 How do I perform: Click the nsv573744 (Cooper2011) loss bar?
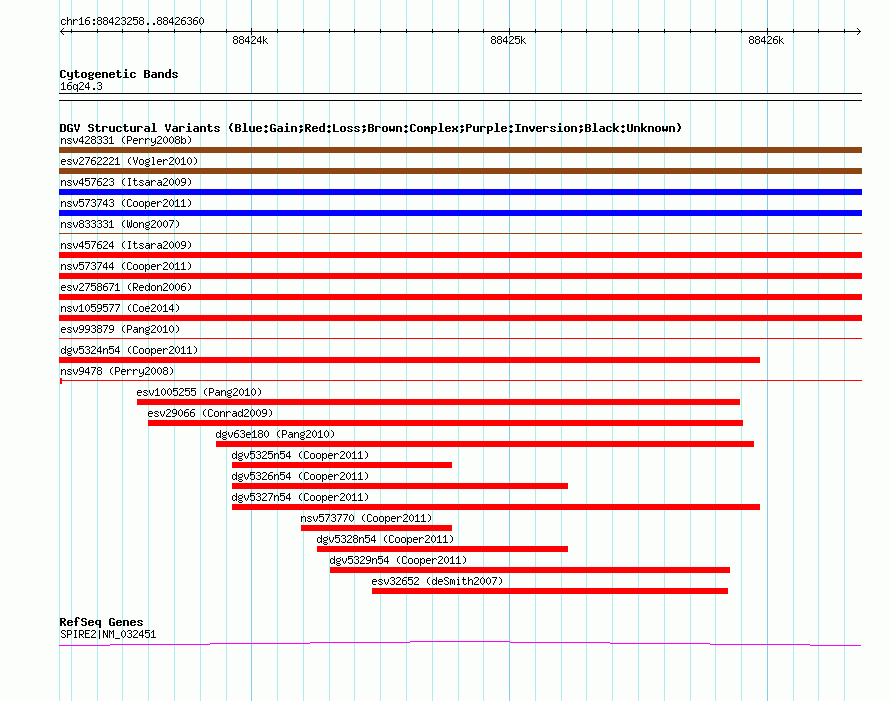(460, 276)
